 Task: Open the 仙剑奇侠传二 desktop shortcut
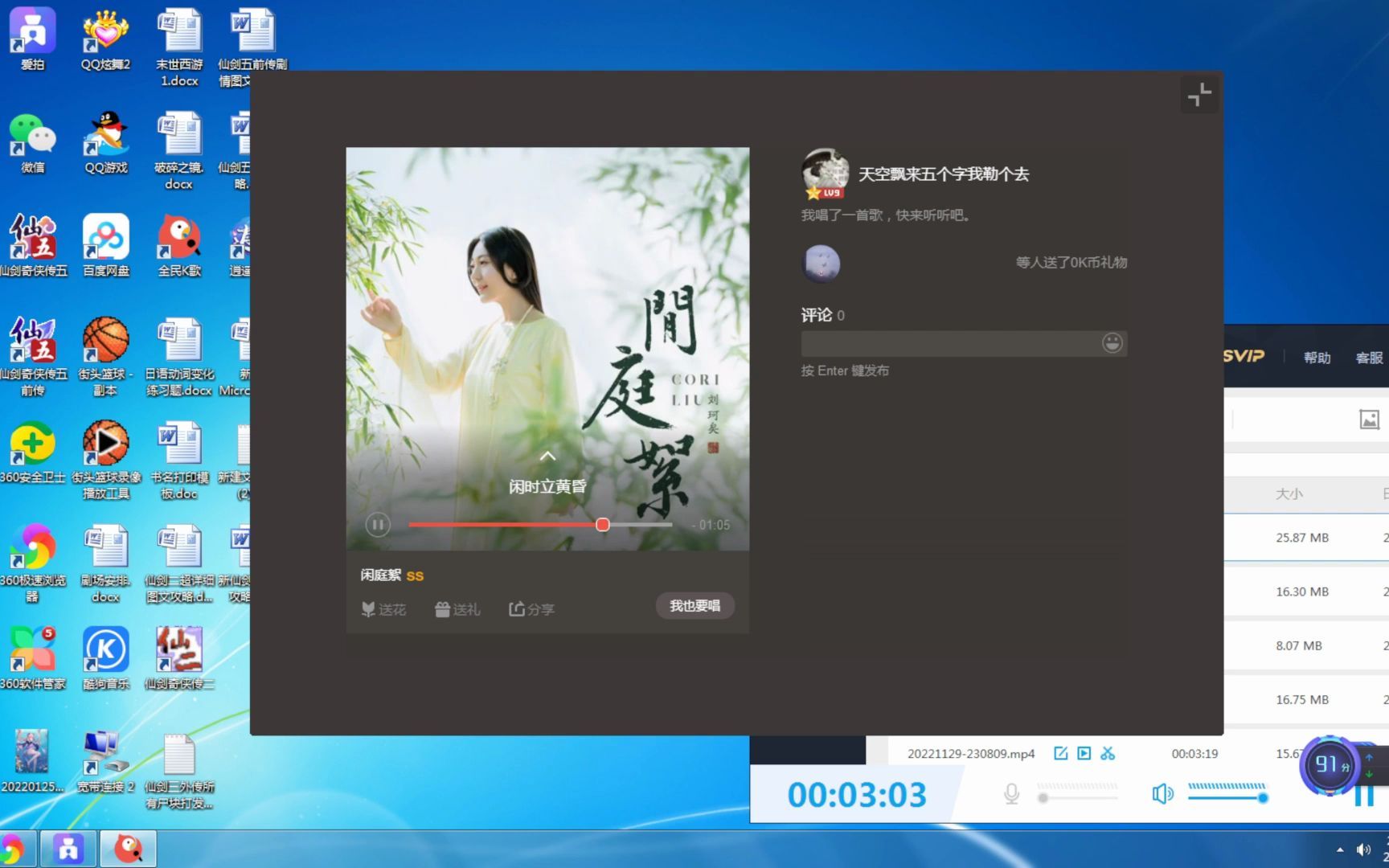click(178, 658)
